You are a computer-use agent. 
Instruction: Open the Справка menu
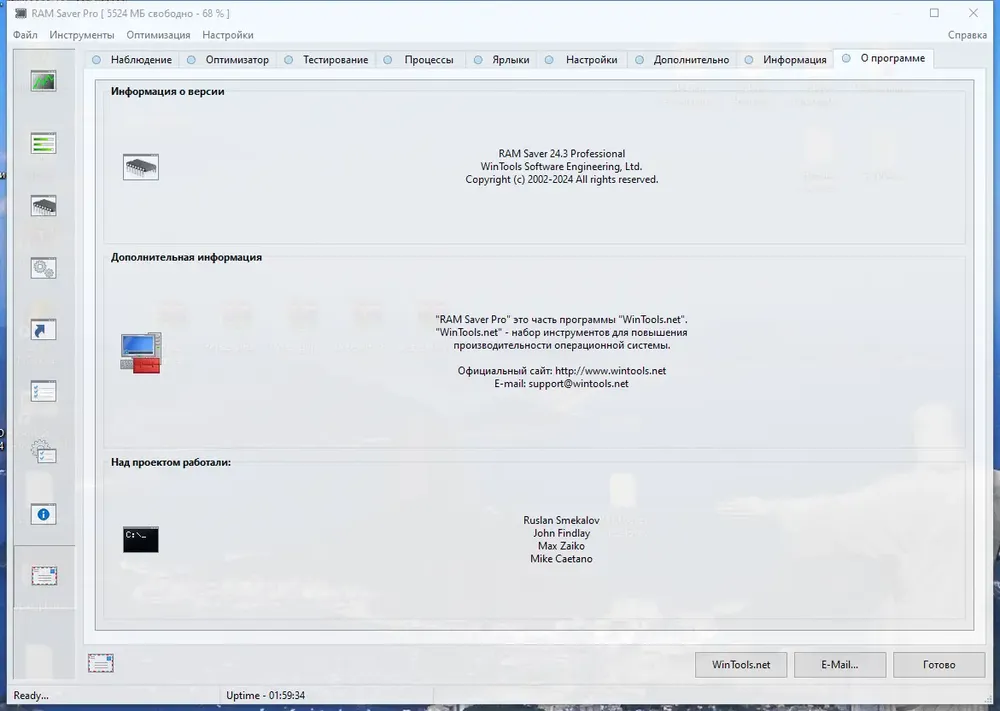pos(967,35)
